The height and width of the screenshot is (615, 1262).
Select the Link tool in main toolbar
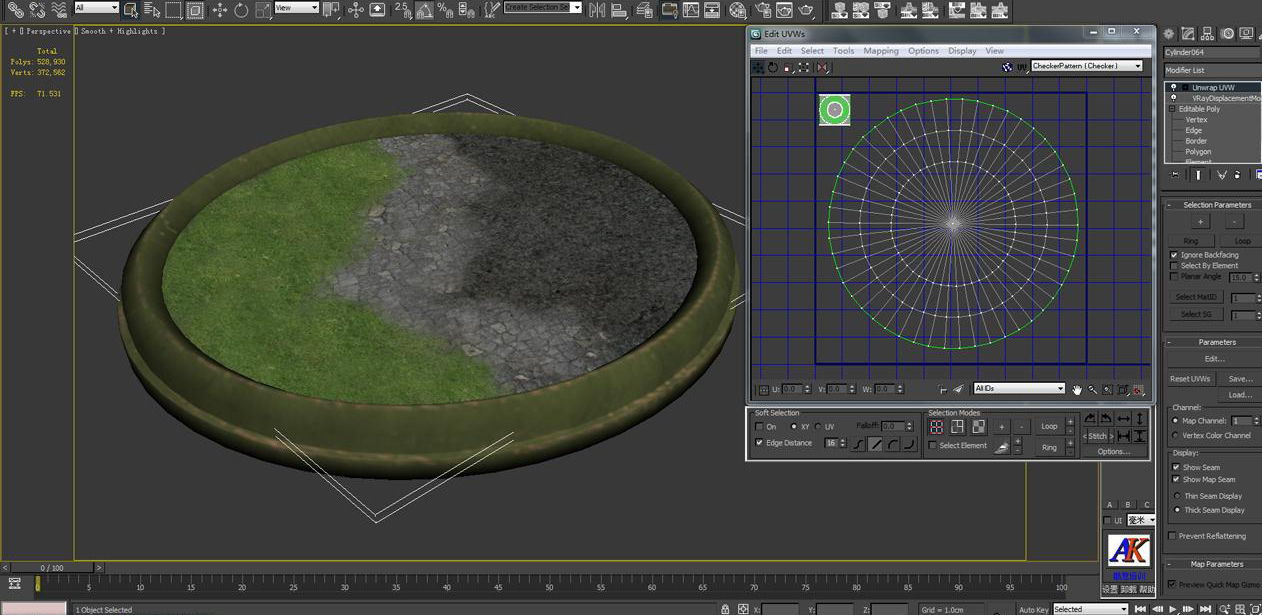(x=15, y=10)
